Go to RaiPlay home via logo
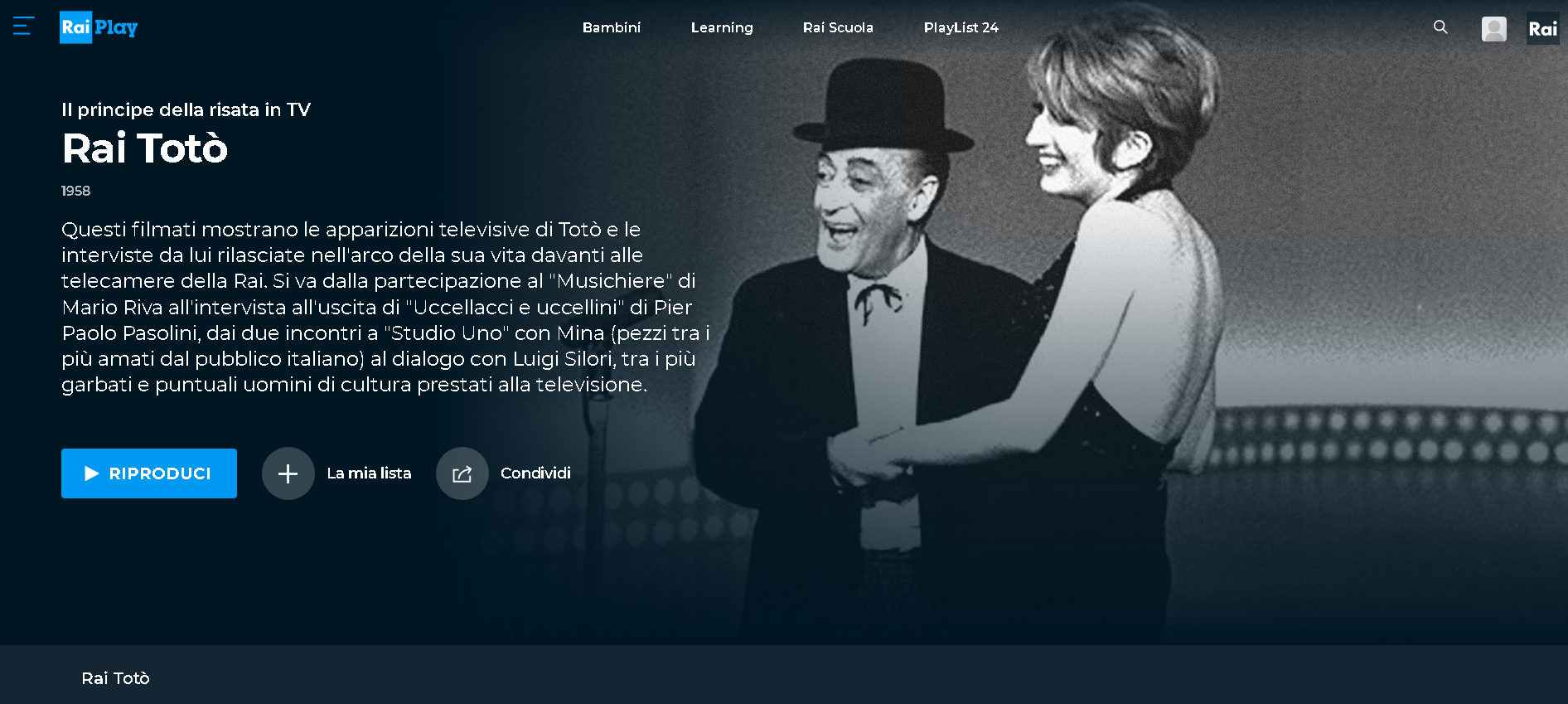 (x=99, y=27)
